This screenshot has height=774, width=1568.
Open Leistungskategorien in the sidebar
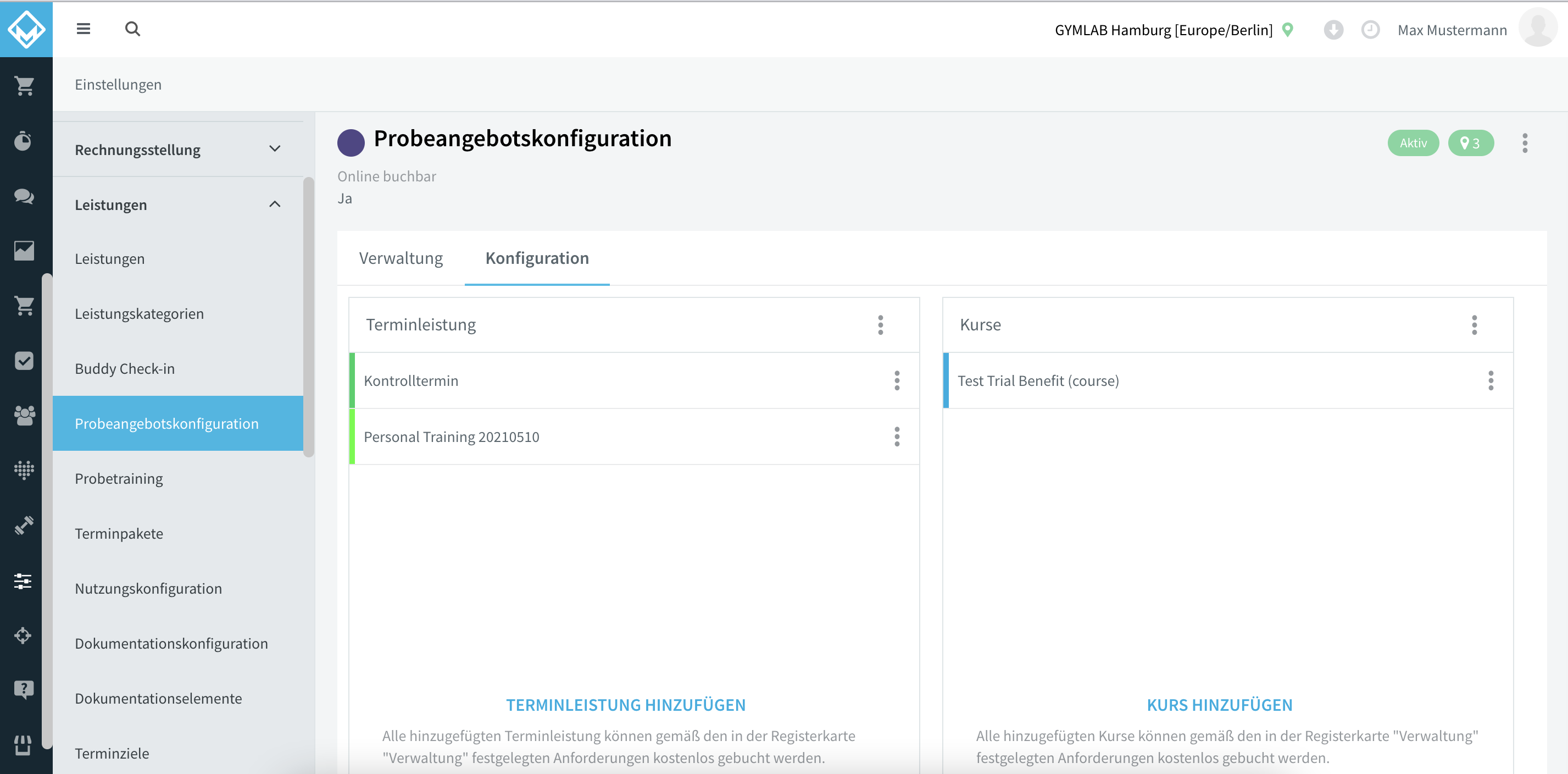(178, 314)
